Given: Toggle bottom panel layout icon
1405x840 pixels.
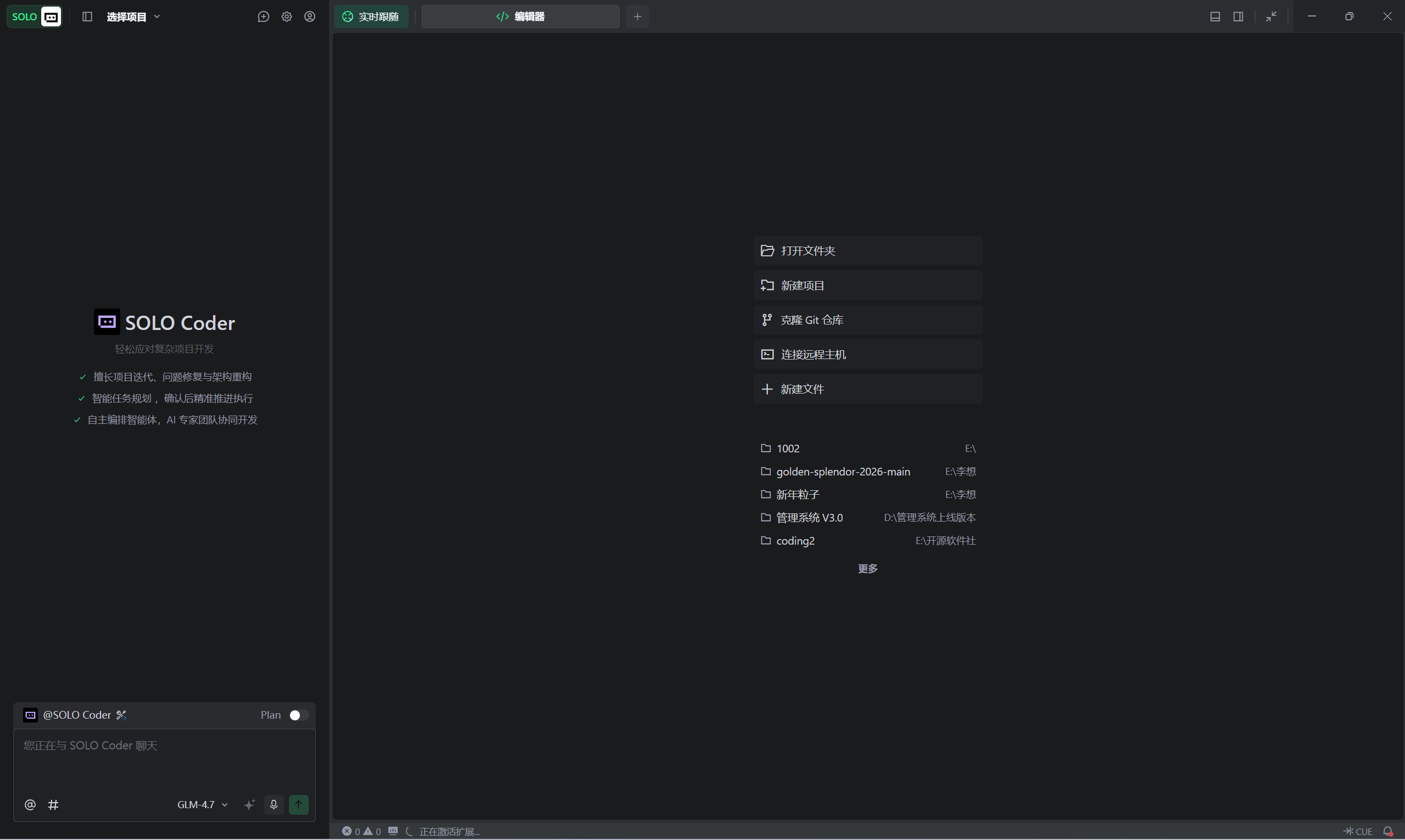Looking at the screenshot, I should pos(1215,16).
